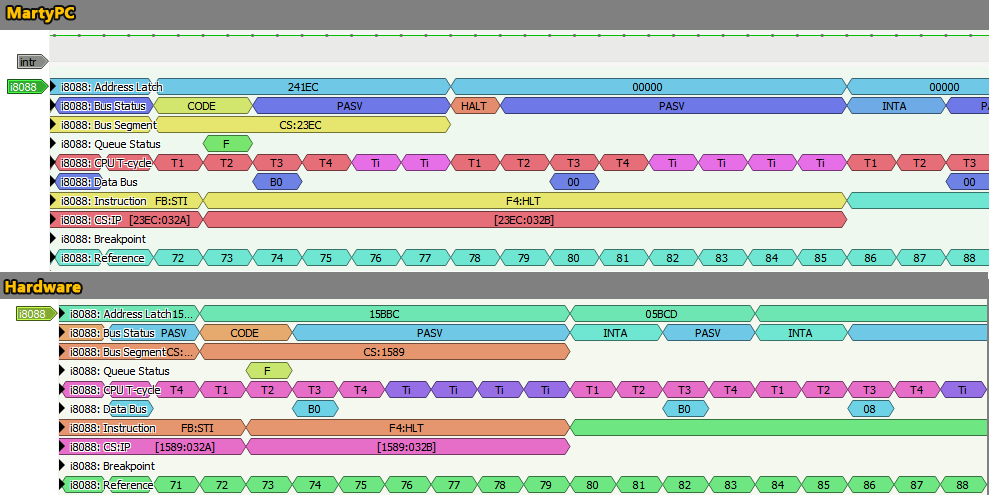Expand MartyPC CPU T-cycle row triangle
Viewport: 989px width, 495px height.
pos(54,163)
